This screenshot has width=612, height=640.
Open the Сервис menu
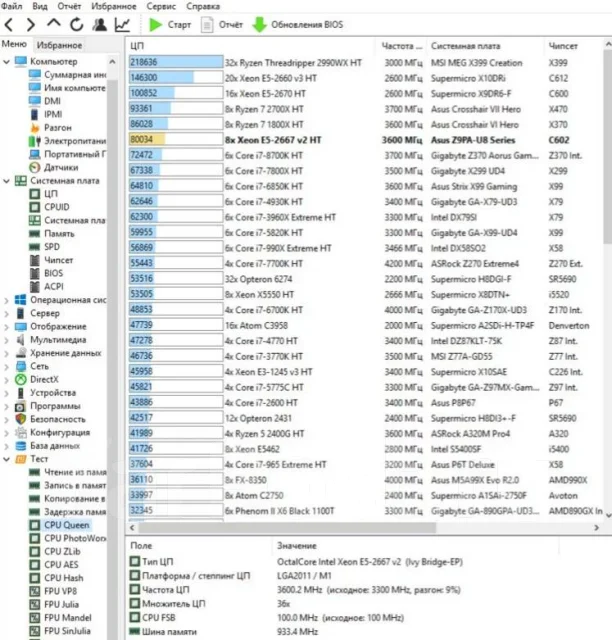click(161, 6)
